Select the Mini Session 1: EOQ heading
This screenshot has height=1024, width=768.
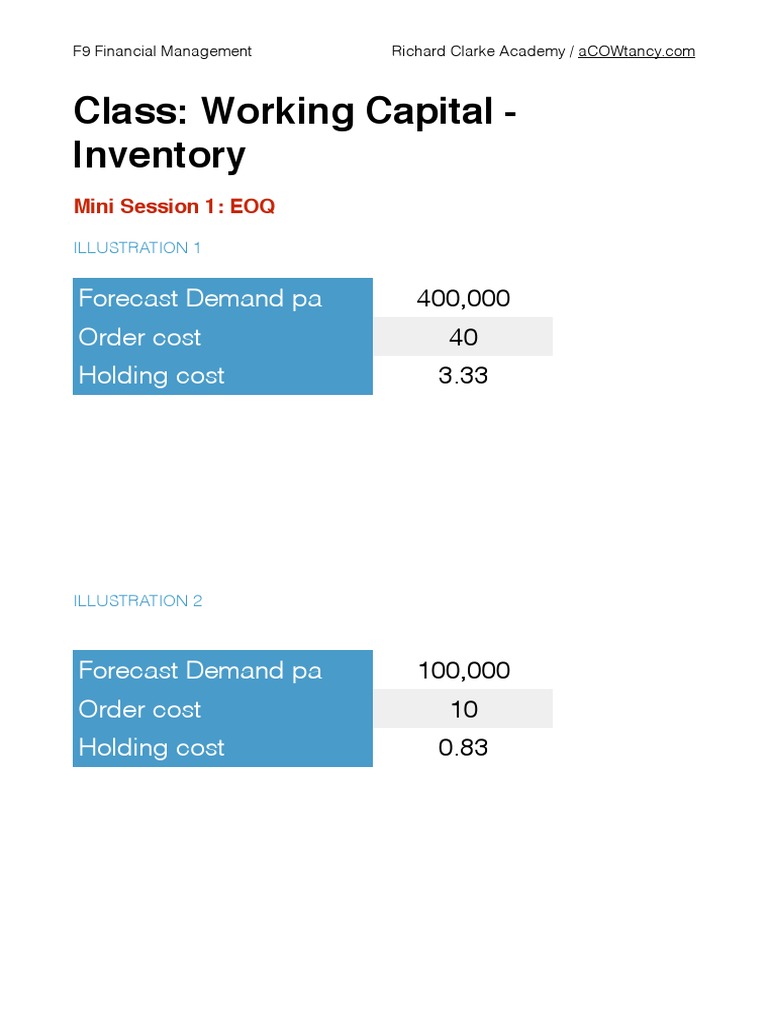point(174,207)
